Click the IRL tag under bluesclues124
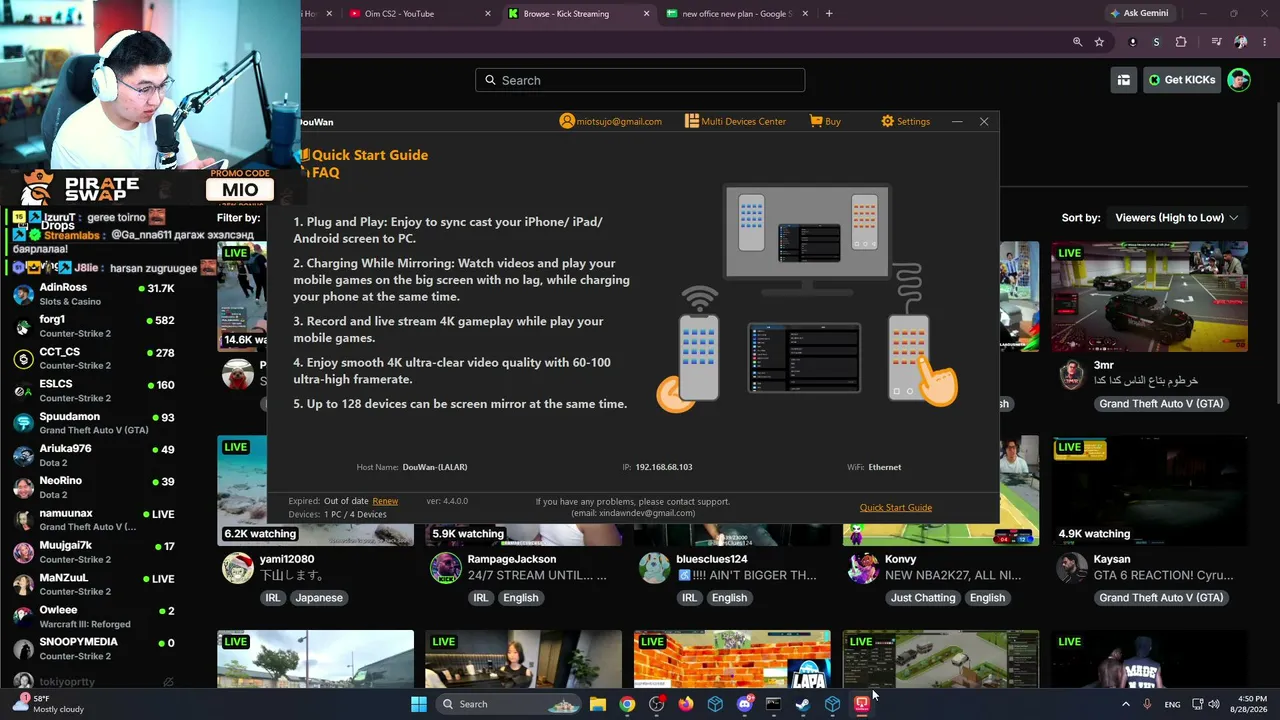Screen dimensions: 1280x720 (x=689, y=598)
